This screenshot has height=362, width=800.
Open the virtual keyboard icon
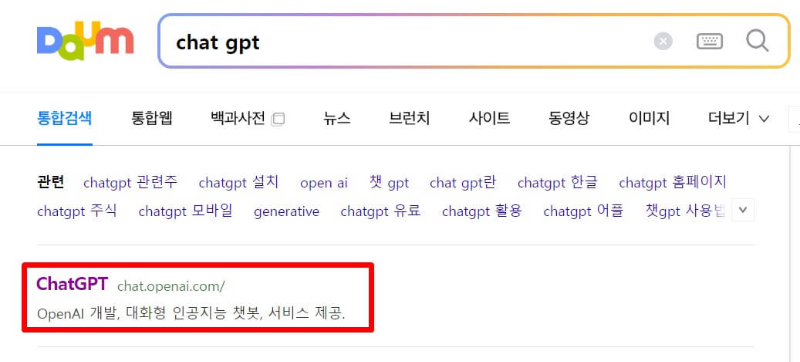(x=709, y=41)
